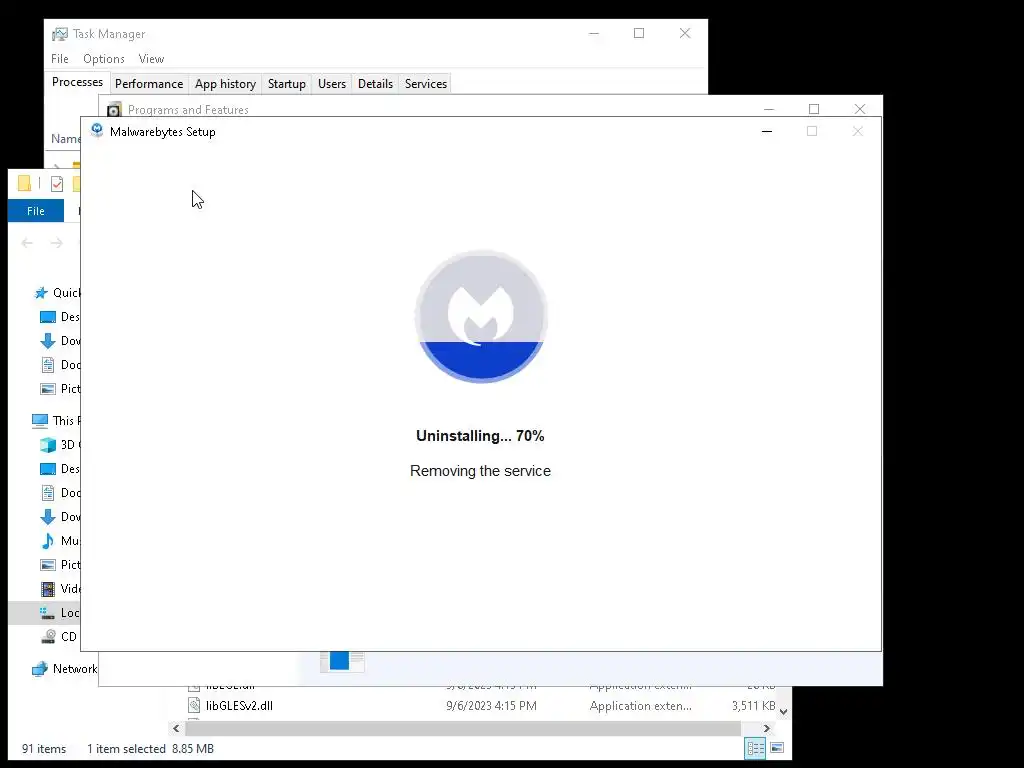Switch to Users tab in Task Manager
The image size is (1024, 768).
click(x=332, y=84)
